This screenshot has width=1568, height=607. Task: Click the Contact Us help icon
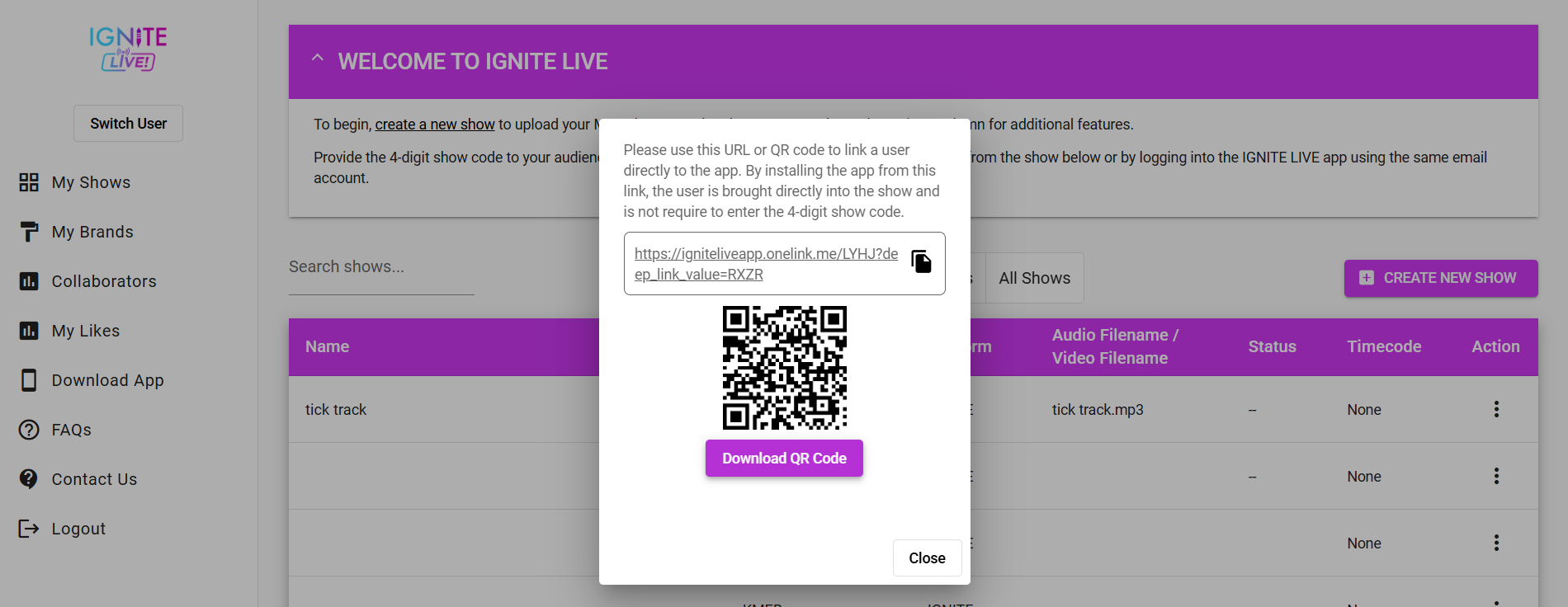[x=29, y=479]
